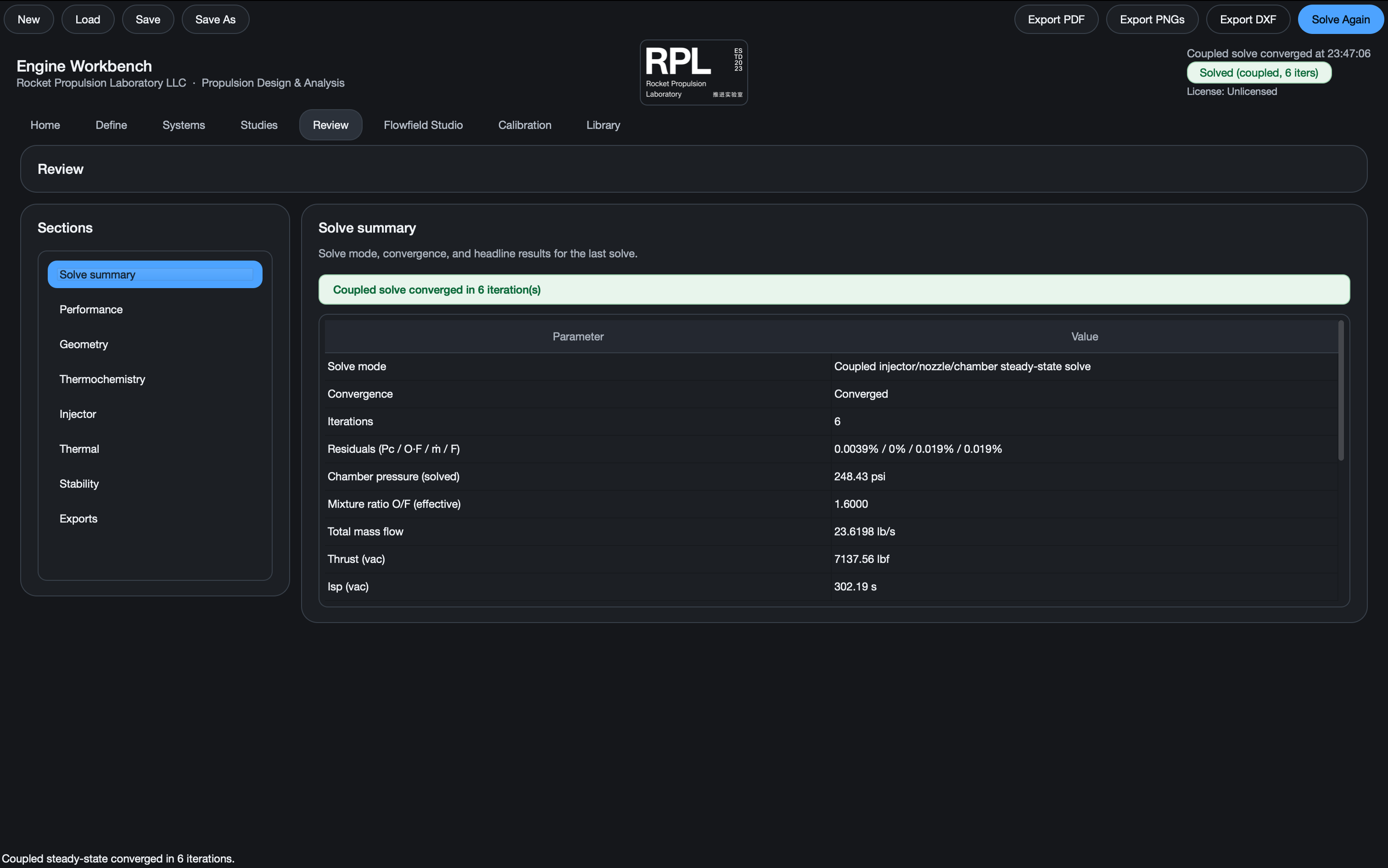Click the 'Sections' panel heading
The height and width of the screenshot is (868, 1388).
(65, 228)
